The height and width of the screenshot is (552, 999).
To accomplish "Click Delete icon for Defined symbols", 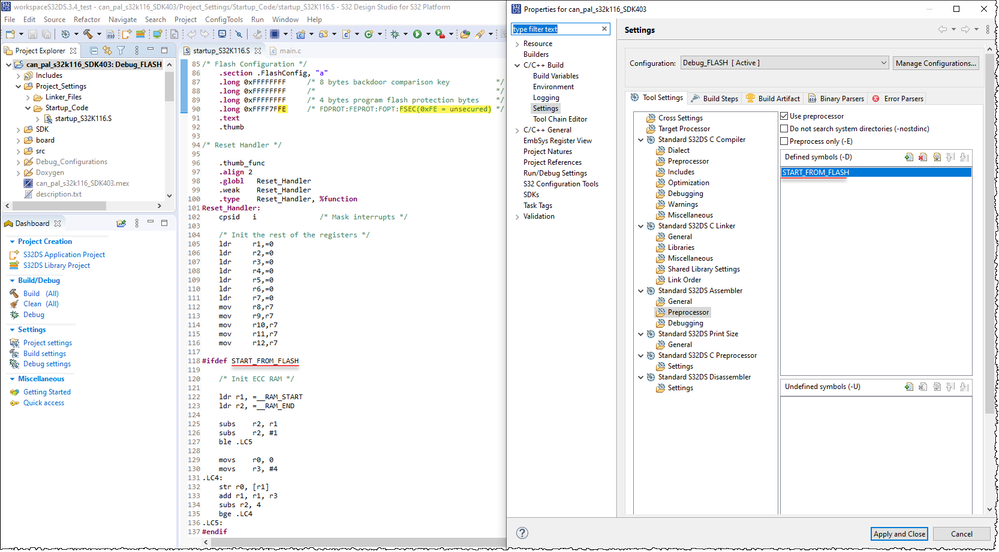I will [x=922, y=157].
